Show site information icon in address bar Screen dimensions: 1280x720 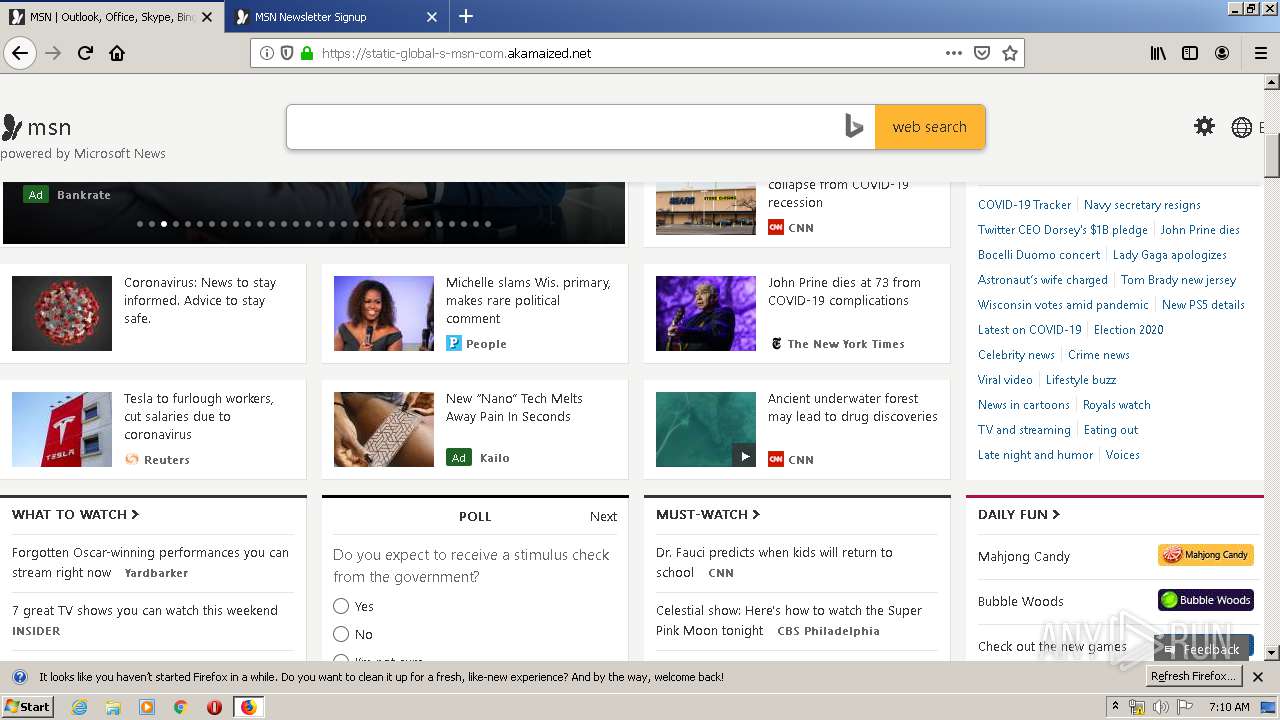pos(267,53)
